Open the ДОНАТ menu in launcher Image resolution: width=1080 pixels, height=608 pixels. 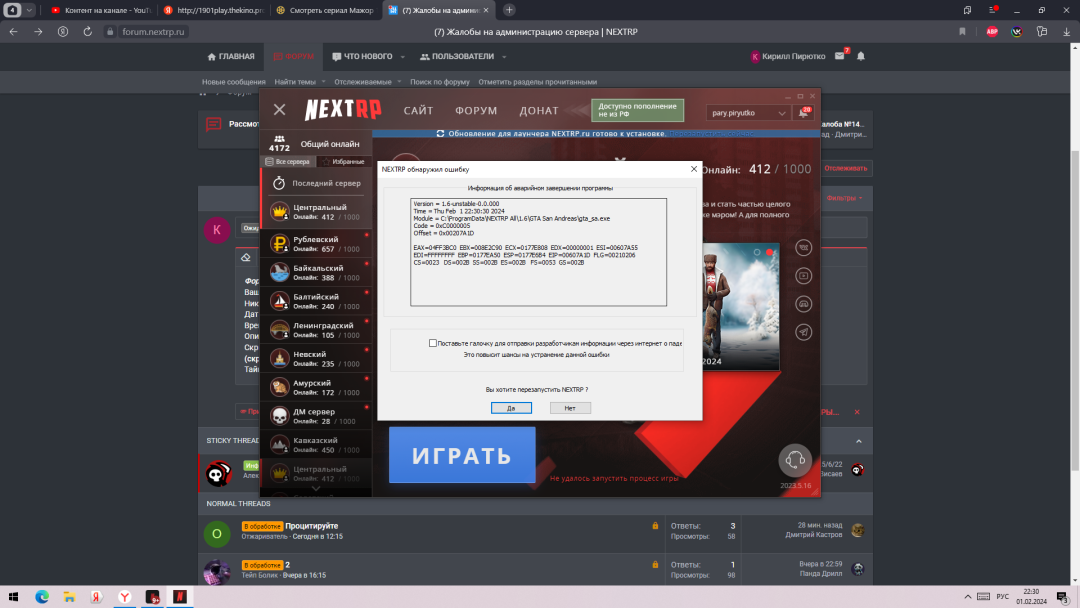pos(539,110)
